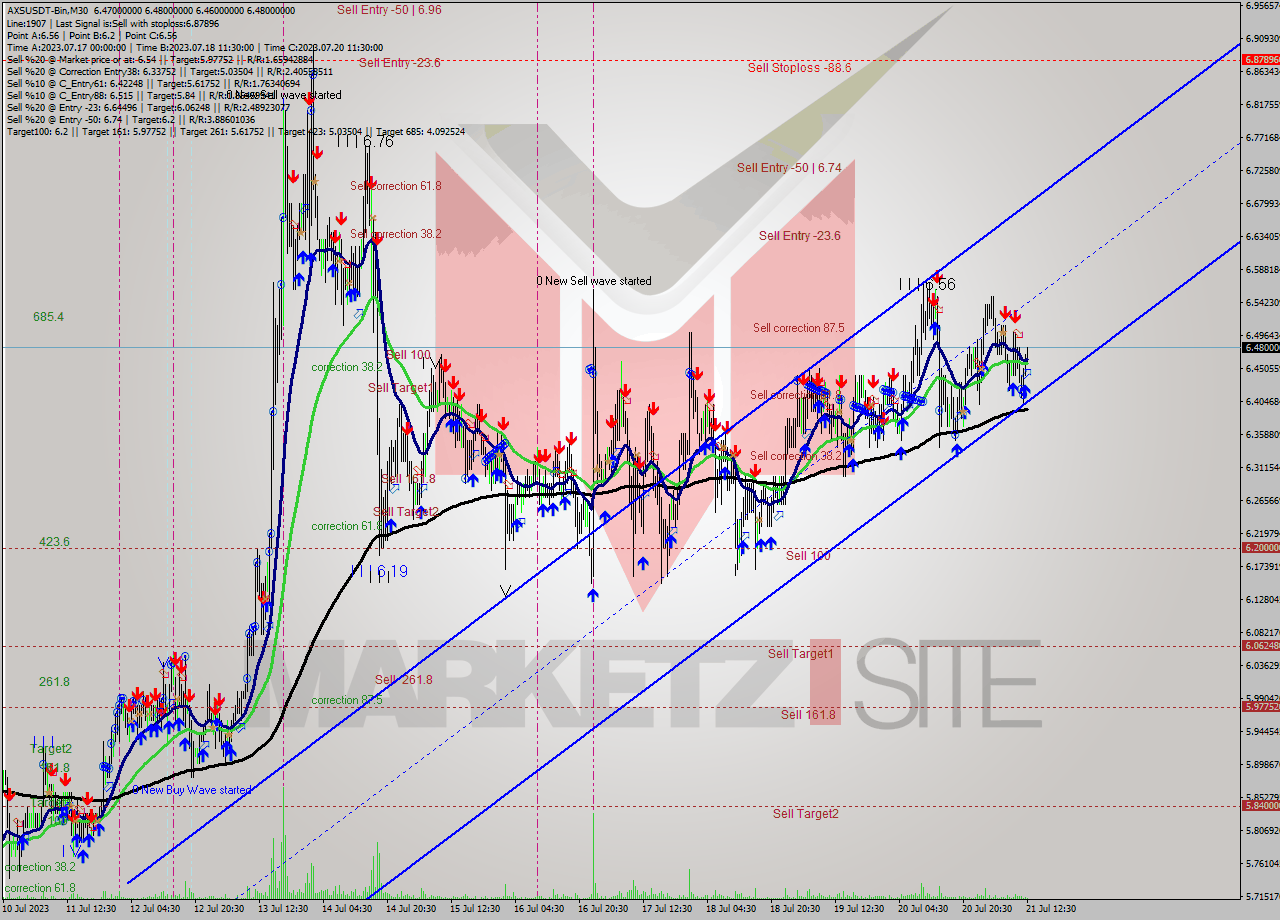Viewport: 1280px width, 920px height.
Task: Click the 'I I I 6.56' high label
Action: (927, 285)
